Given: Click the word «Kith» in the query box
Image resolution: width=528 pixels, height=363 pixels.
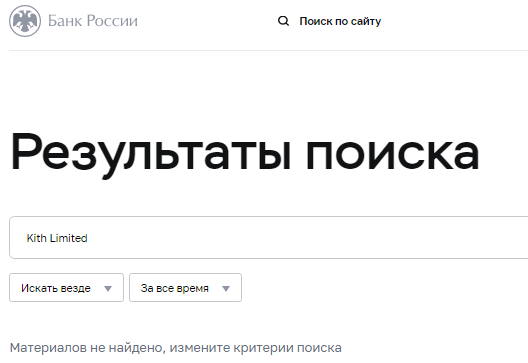Looking at the screenshot, I should click(x=36, y=238).
